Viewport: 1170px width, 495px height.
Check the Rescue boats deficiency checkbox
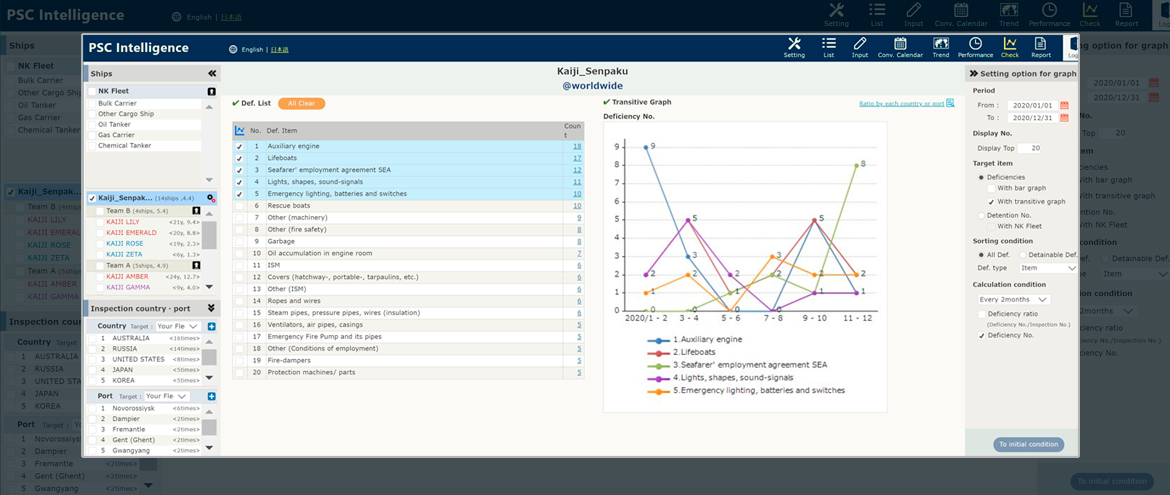tap(239, 205)
